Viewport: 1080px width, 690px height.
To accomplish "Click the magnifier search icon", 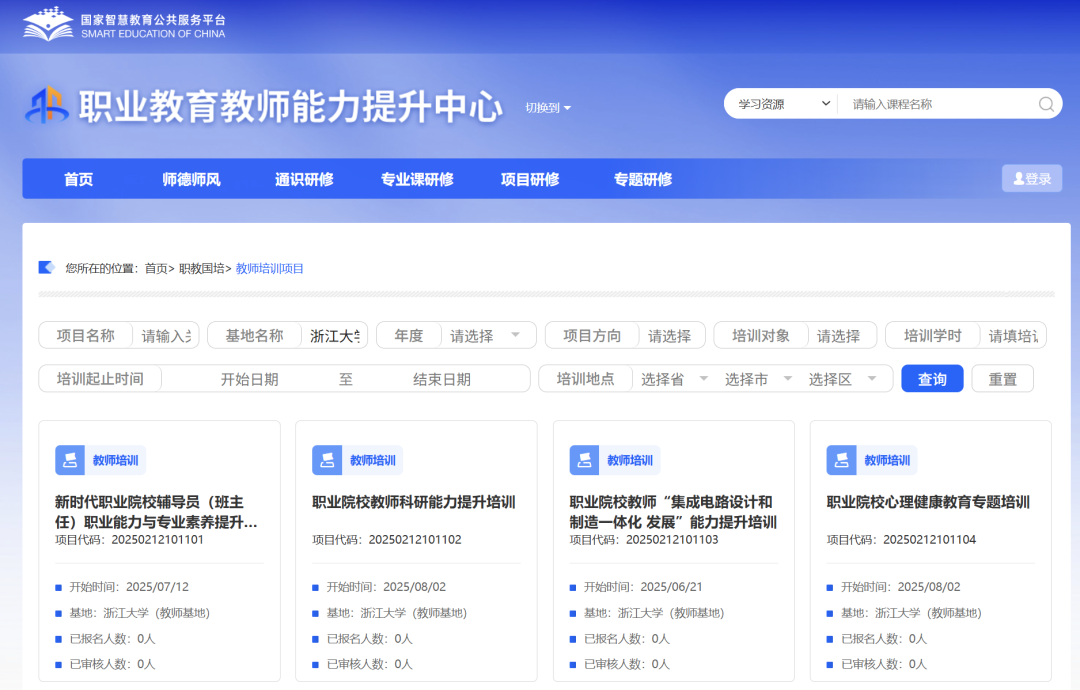I will click(1046, 104).
